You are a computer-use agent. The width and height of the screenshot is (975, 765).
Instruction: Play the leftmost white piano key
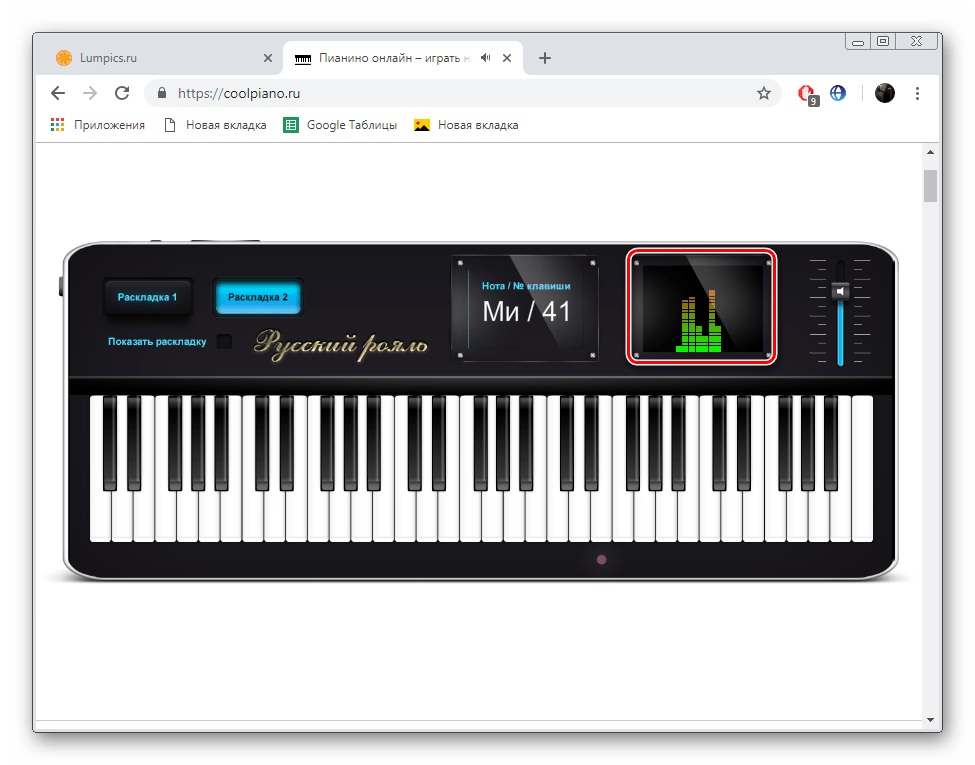[99, 516]
